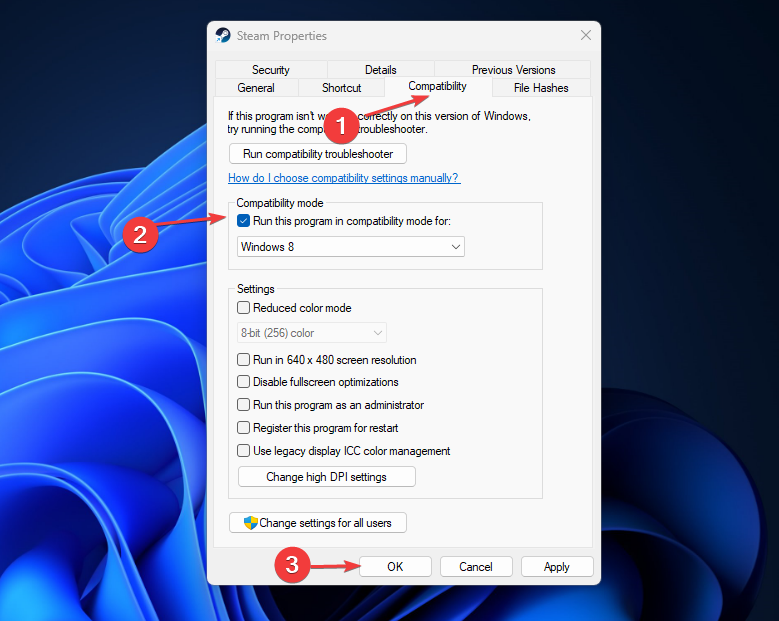This screenshot has width=779, height=621.
Task: Select the Compatibility tab
Action: pos(437,86)
